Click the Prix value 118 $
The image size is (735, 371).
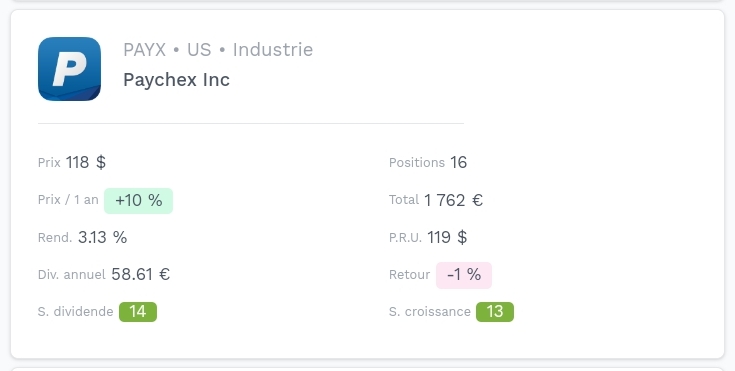click(86, 163)
